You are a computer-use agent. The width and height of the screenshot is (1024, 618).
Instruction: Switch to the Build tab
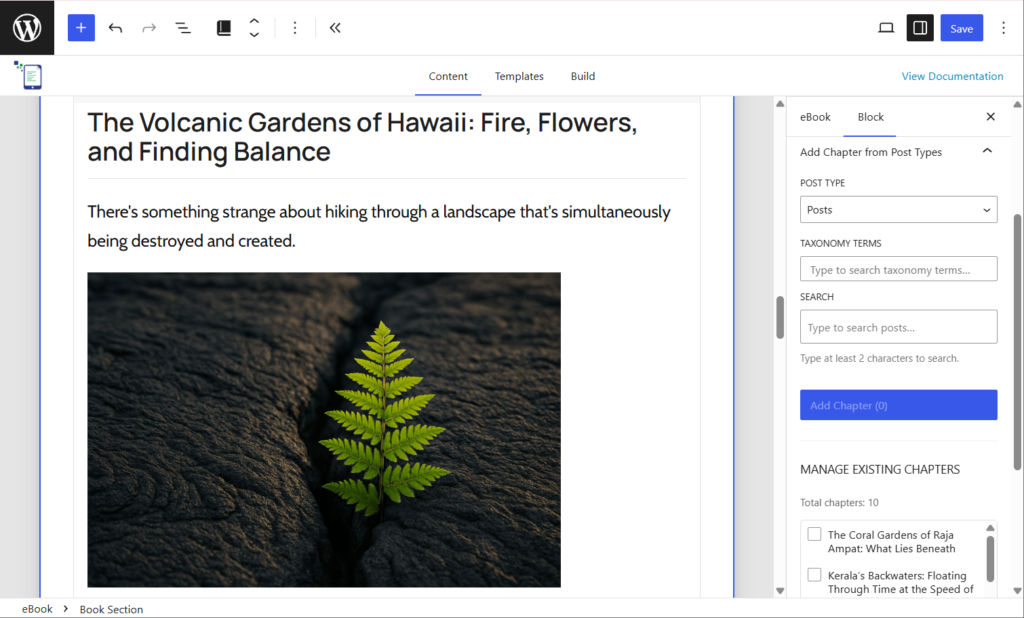coord(583,76)
